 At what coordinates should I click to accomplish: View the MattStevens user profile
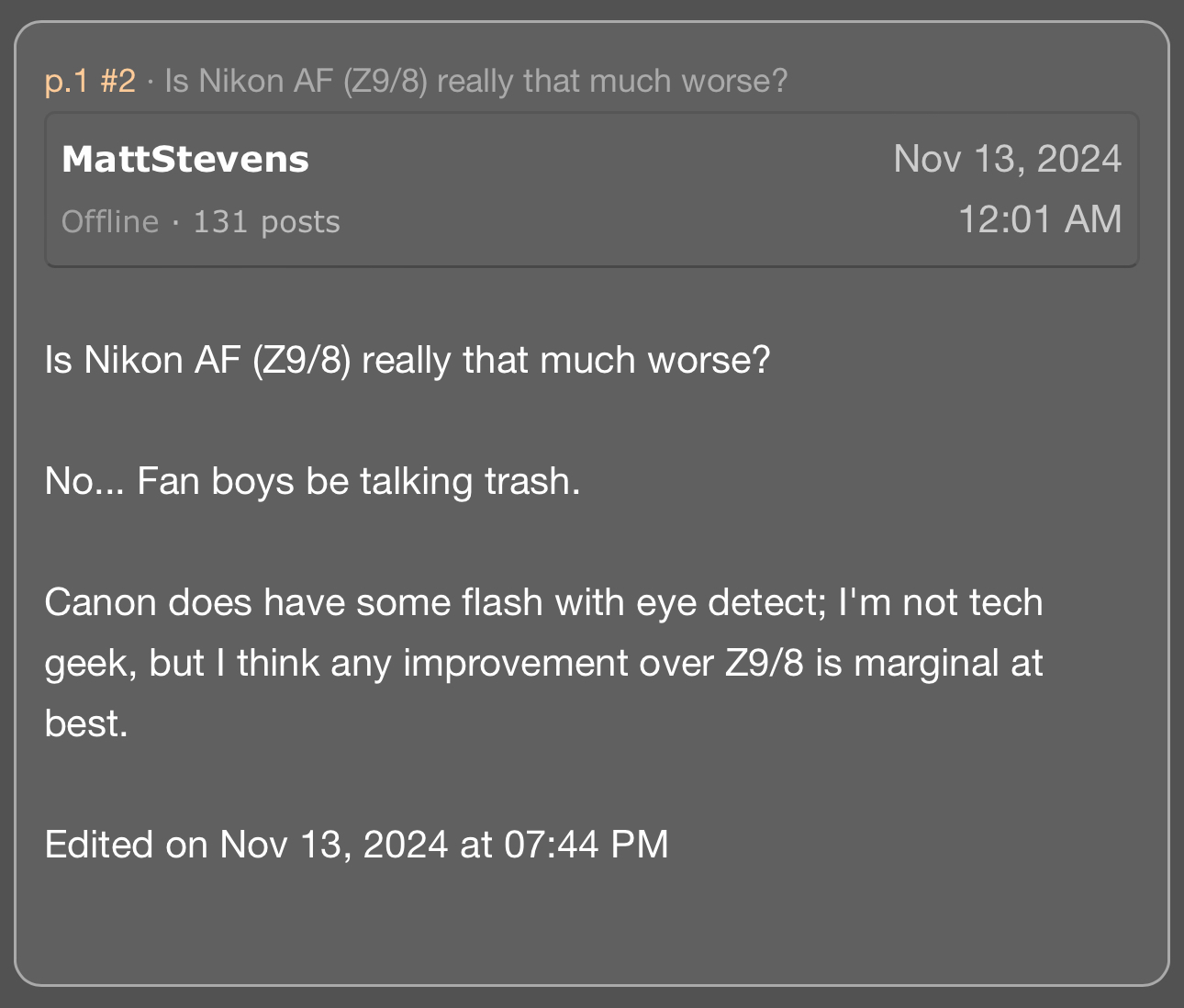tap(185, 160)
